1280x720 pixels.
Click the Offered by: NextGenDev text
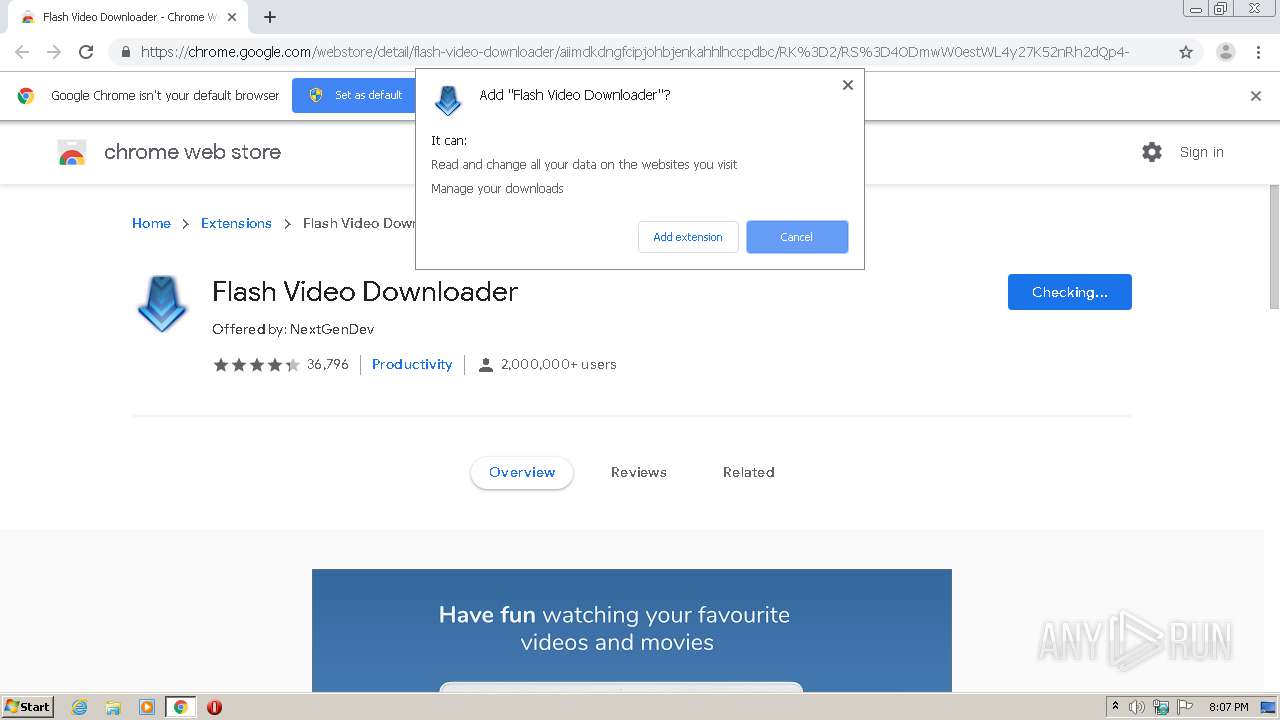pos(293,329)
